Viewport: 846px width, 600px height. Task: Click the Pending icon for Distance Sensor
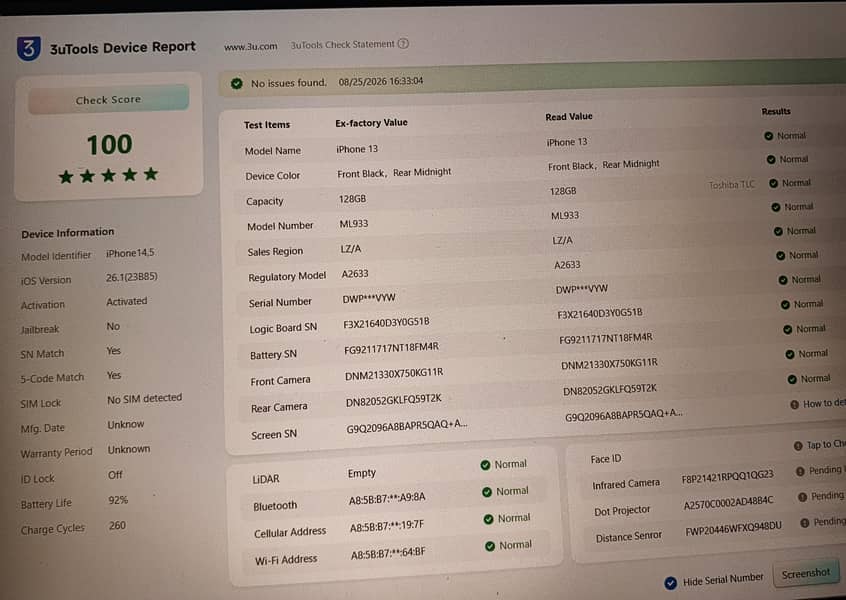point(804,522)
